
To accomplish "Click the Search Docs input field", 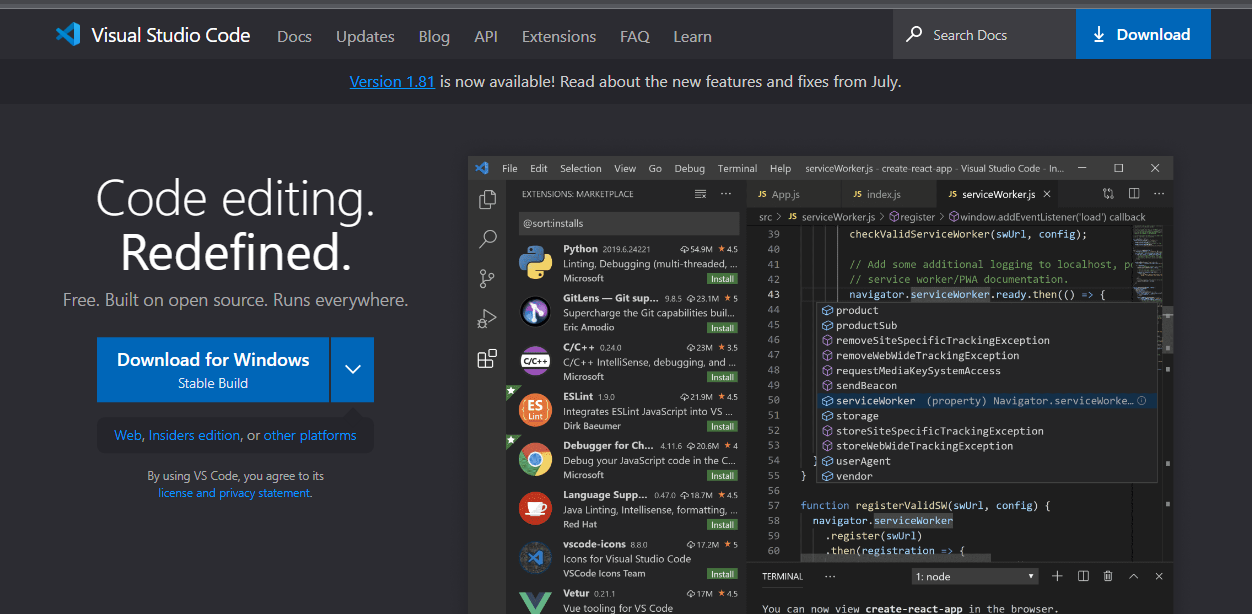I will pyautogui.click(x=984, y=34).
